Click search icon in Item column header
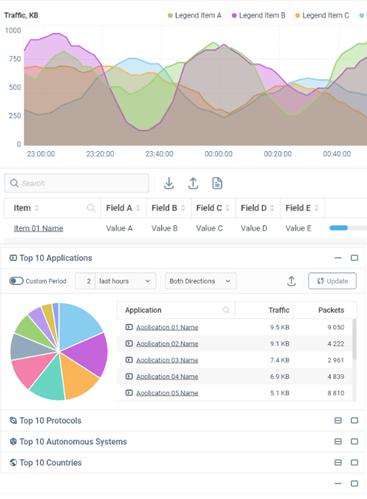Screen dimensions: 367x499 (91, 208)
